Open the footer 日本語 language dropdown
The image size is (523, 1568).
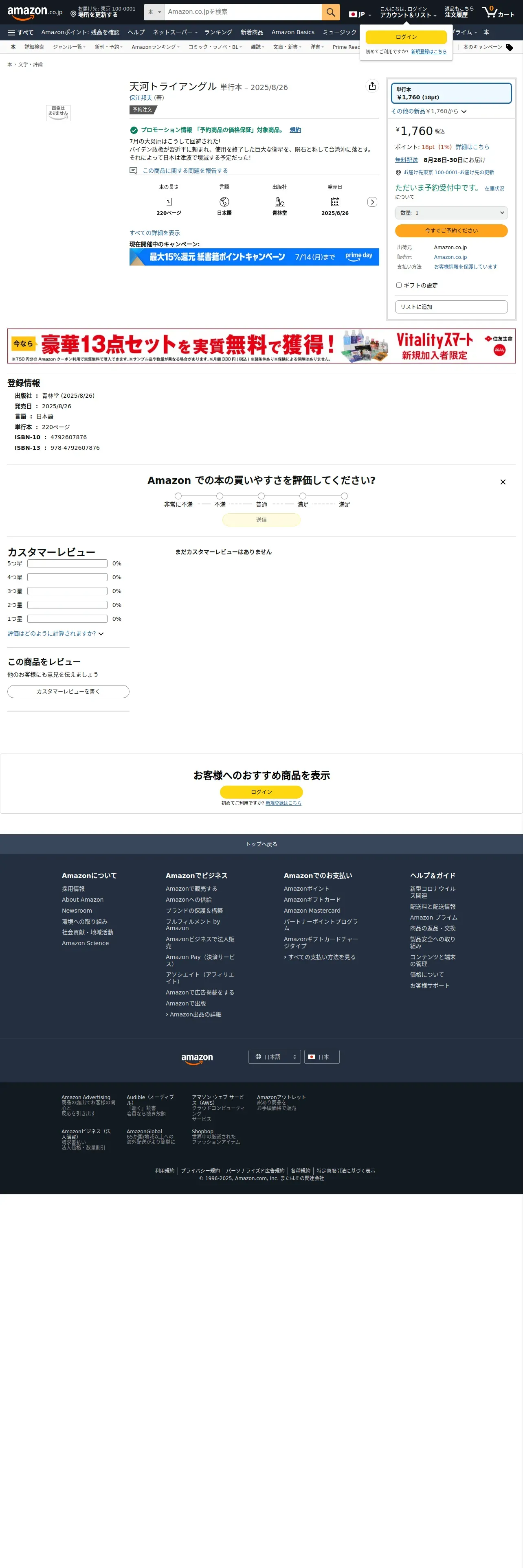275,1057
